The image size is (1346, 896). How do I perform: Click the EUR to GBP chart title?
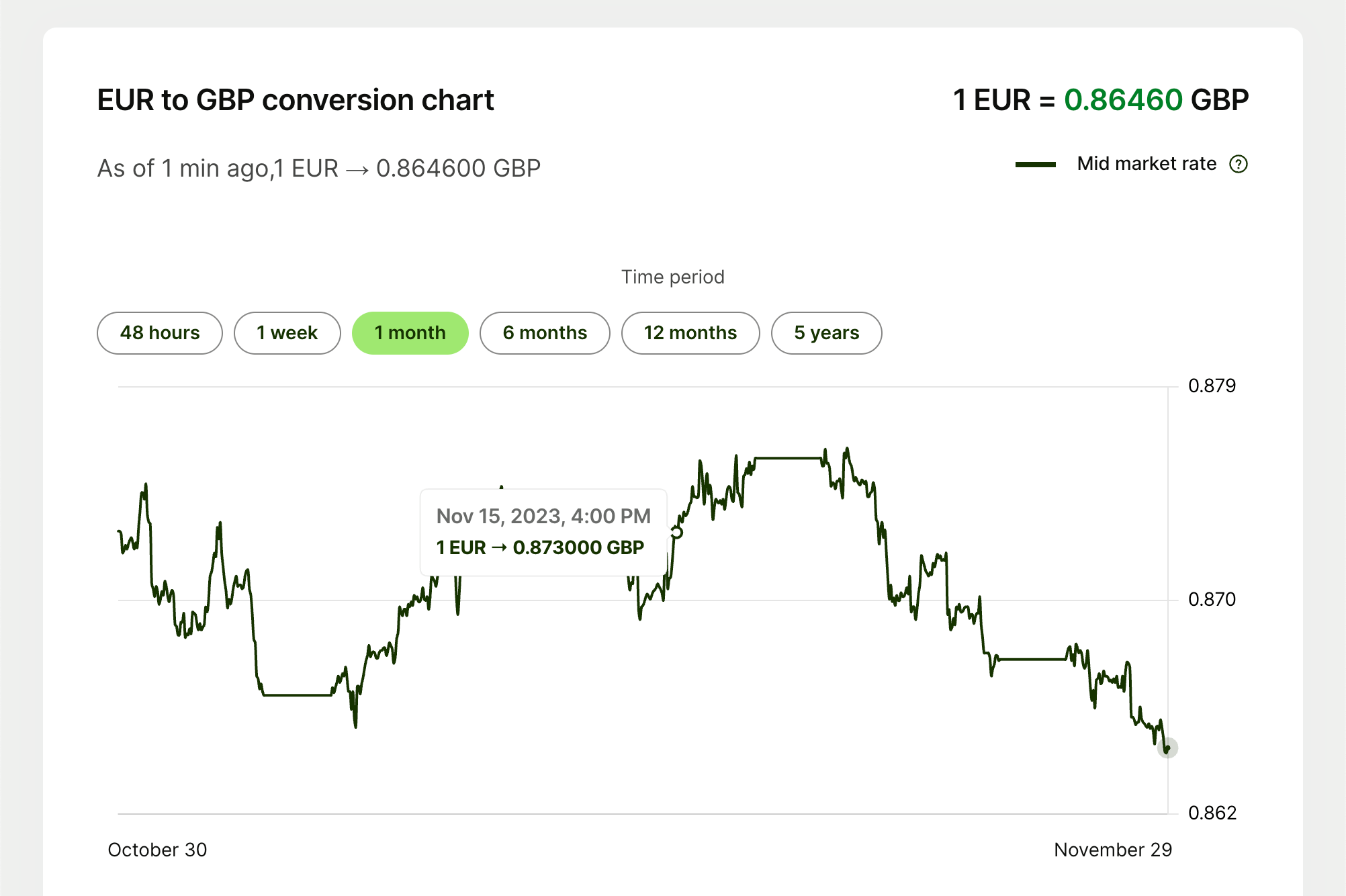click(296, 99)
